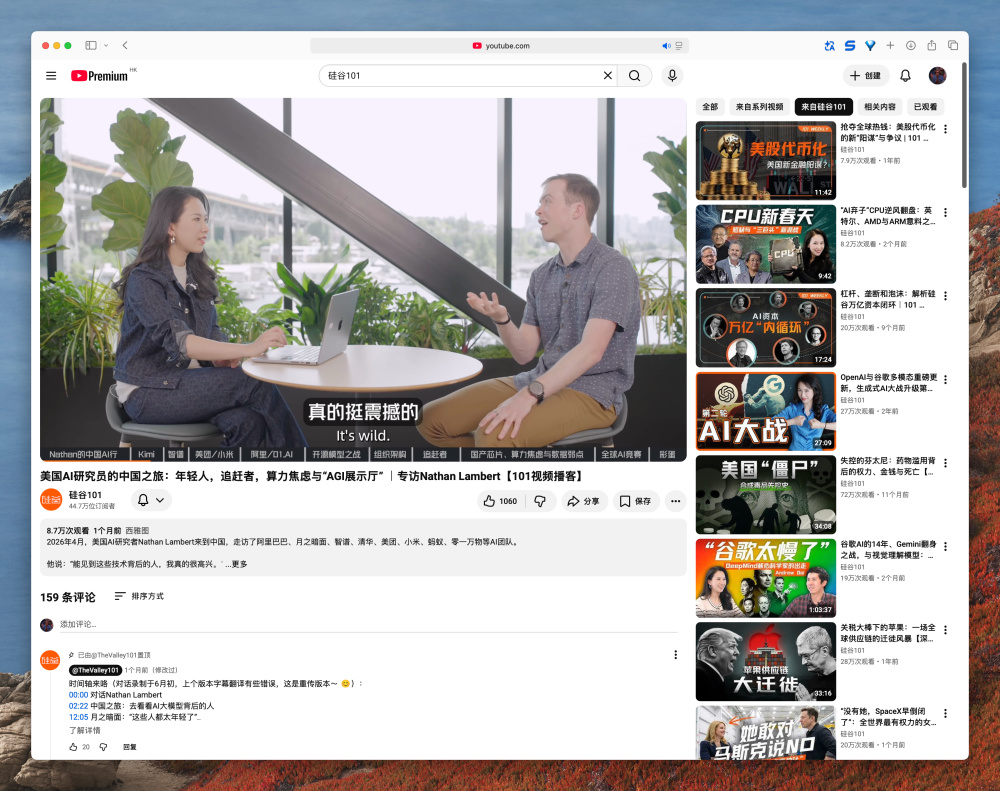Image resolution: width=1000 pixels, height=791 pixels.
Task: Like the video with thumbs up
Action: (501, 501)
